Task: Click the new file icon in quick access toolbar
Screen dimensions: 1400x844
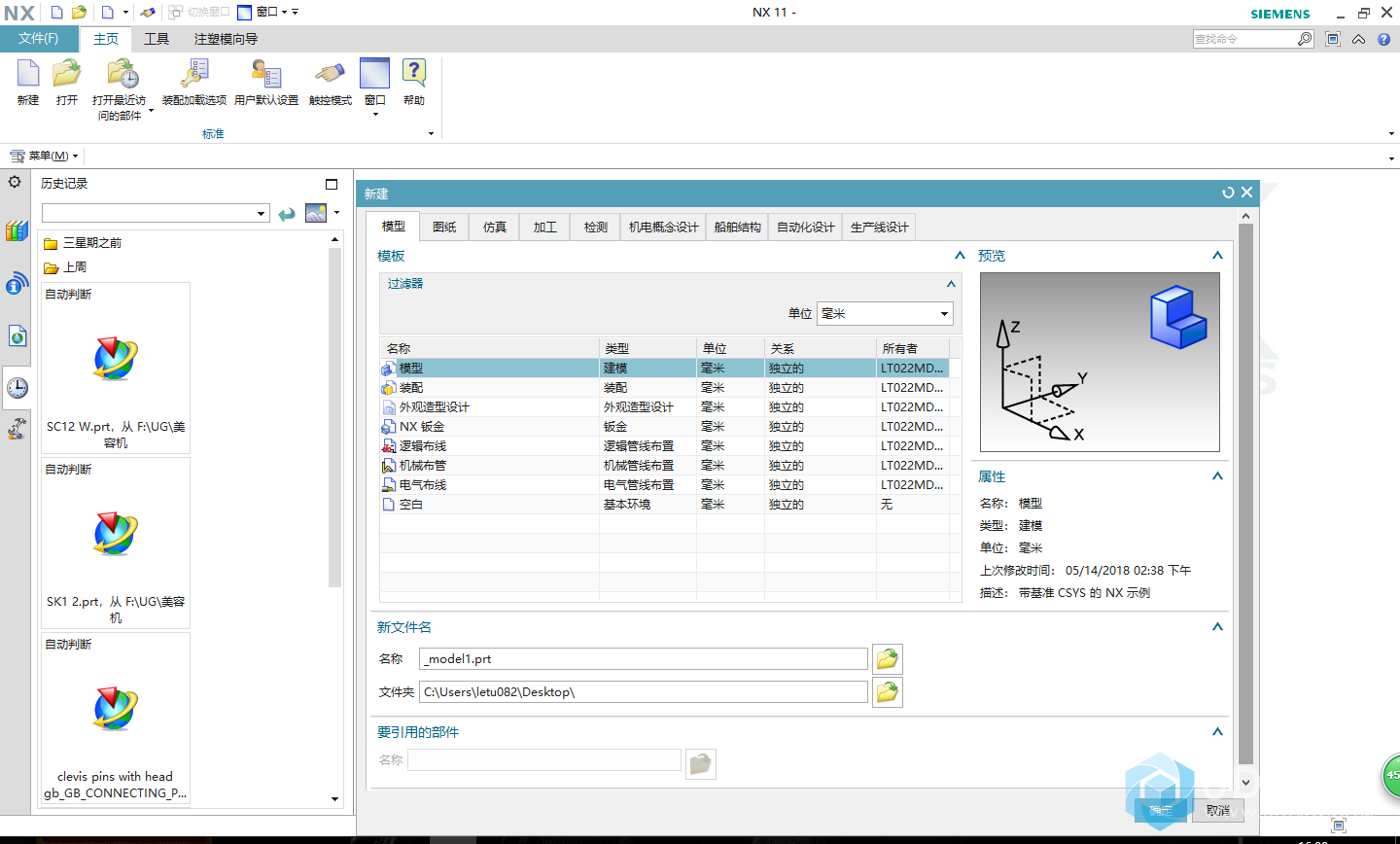Action: pyautogui.click(x=56, y=13)
